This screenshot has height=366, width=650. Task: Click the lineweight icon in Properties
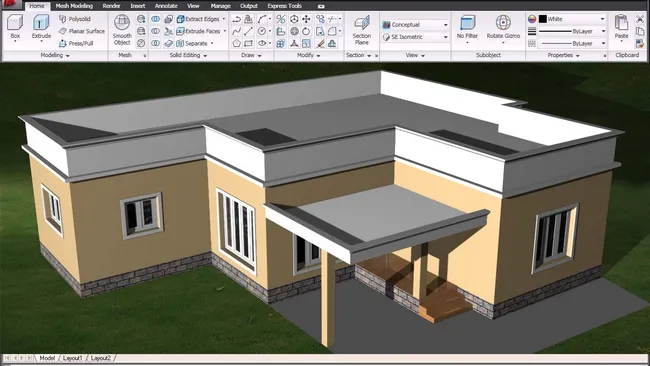(x=532, y=31)
